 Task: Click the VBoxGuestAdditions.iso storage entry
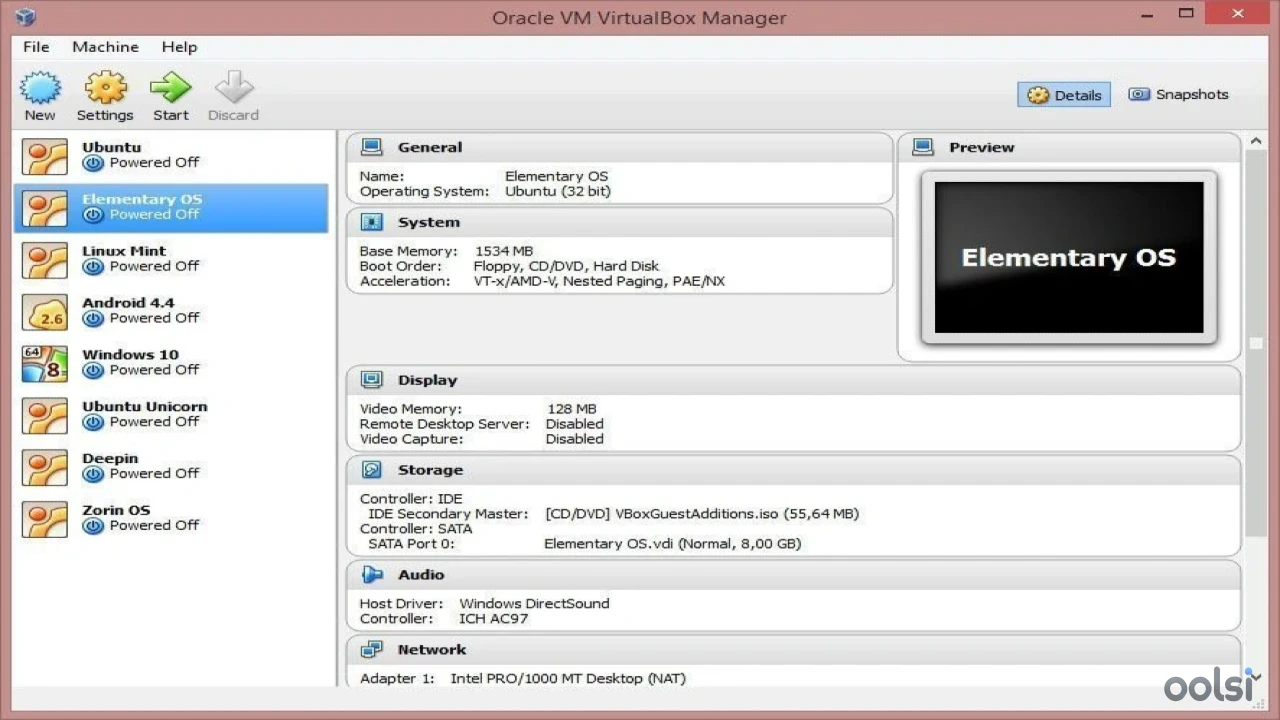click(702, 514)
